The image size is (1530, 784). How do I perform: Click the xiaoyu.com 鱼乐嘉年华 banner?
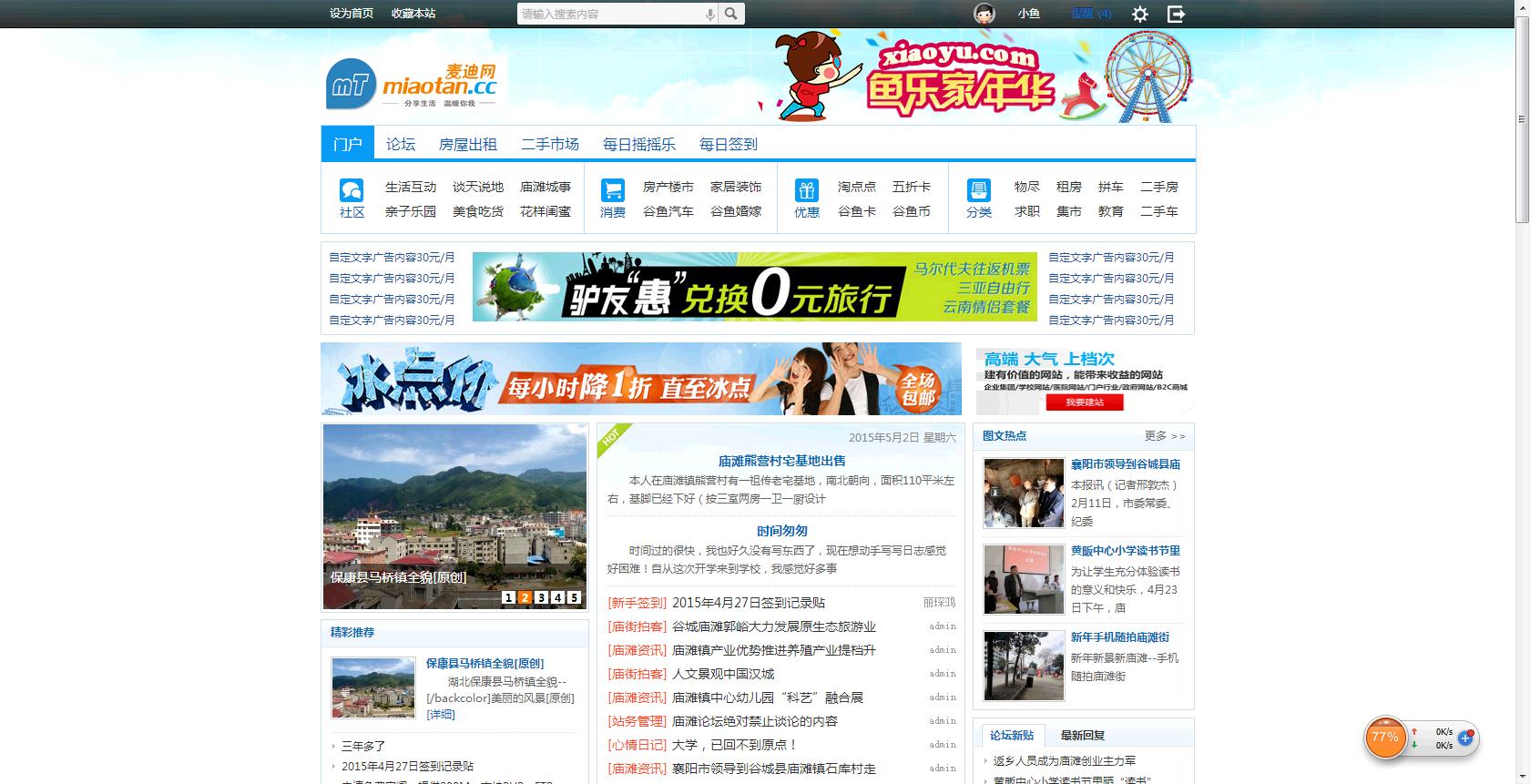(x=975, y=76)
